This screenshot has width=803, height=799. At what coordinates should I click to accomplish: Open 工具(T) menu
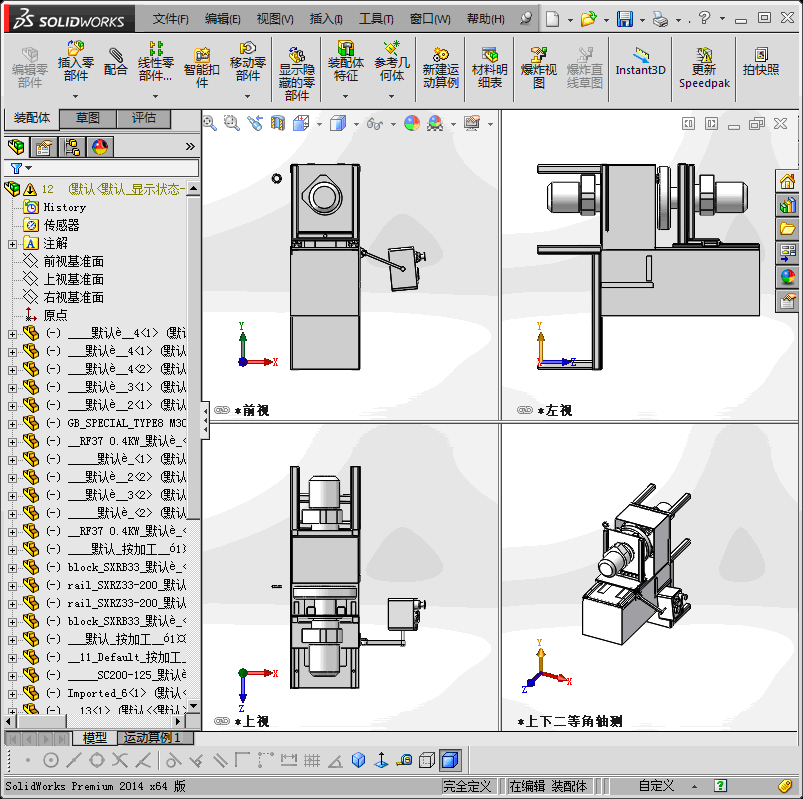click(x=376, y=19)
